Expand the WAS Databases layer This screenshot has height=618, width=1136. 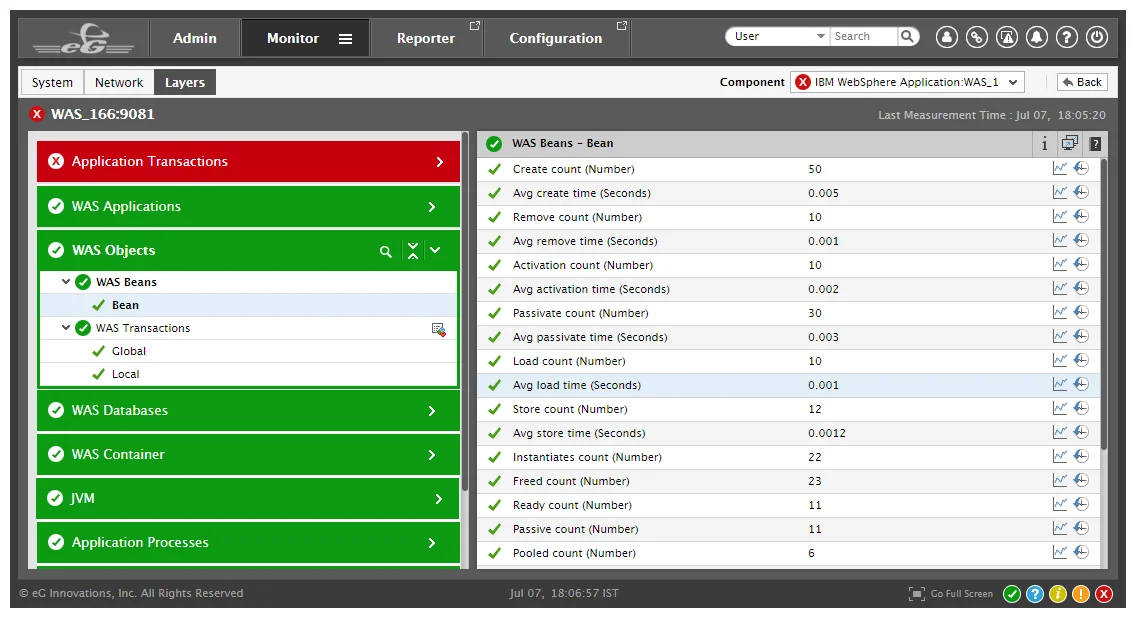[432, 411]
